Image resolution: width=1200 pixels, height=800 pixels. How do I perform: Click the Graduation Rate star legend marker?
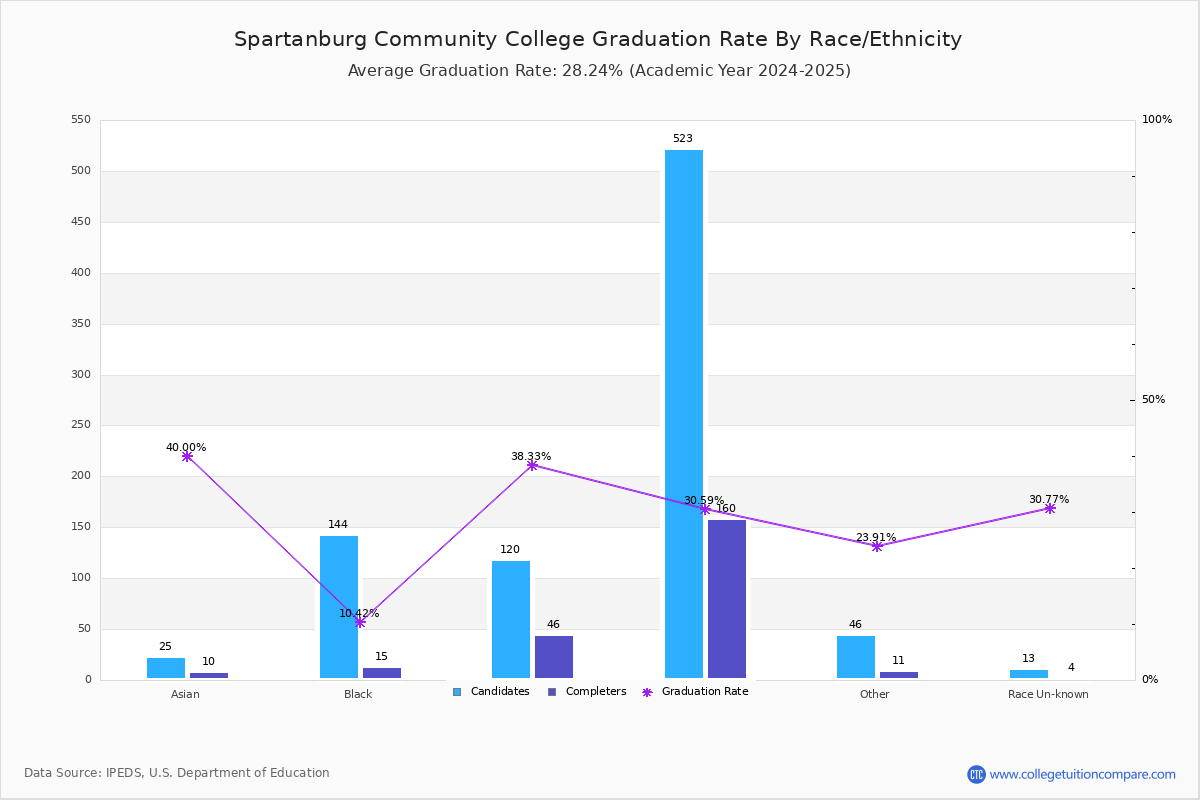[x=647, y=692]
